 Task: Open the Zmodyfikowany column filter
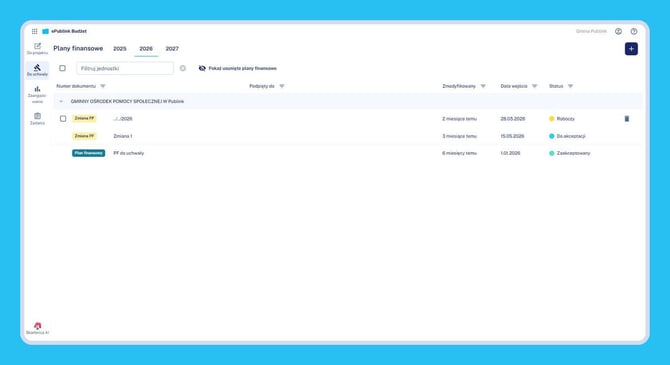483,86
